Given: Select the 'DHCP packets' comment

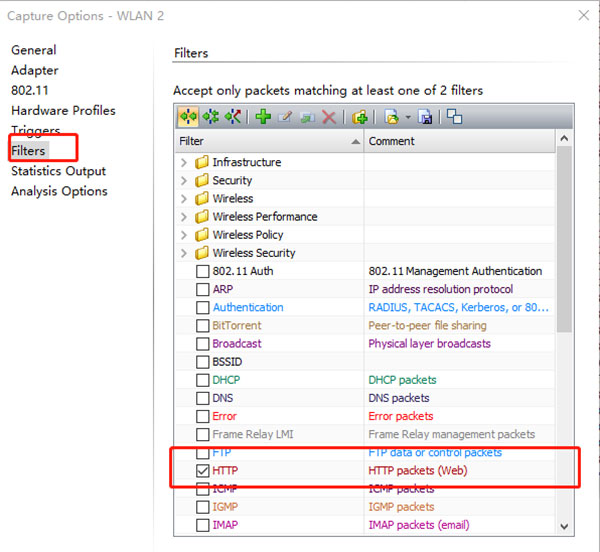Looking at the screenshot, I should point(402,380).
